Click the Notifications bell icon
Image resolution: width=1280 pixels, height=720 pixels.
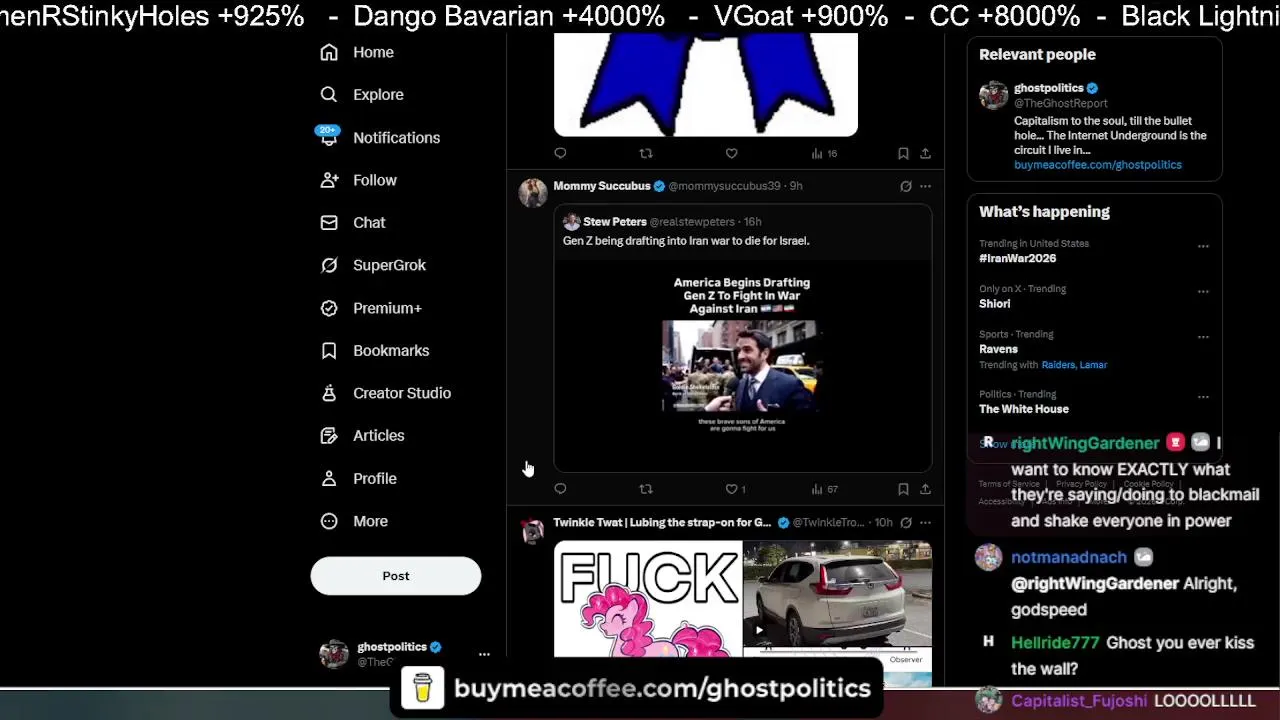[328, 137]
